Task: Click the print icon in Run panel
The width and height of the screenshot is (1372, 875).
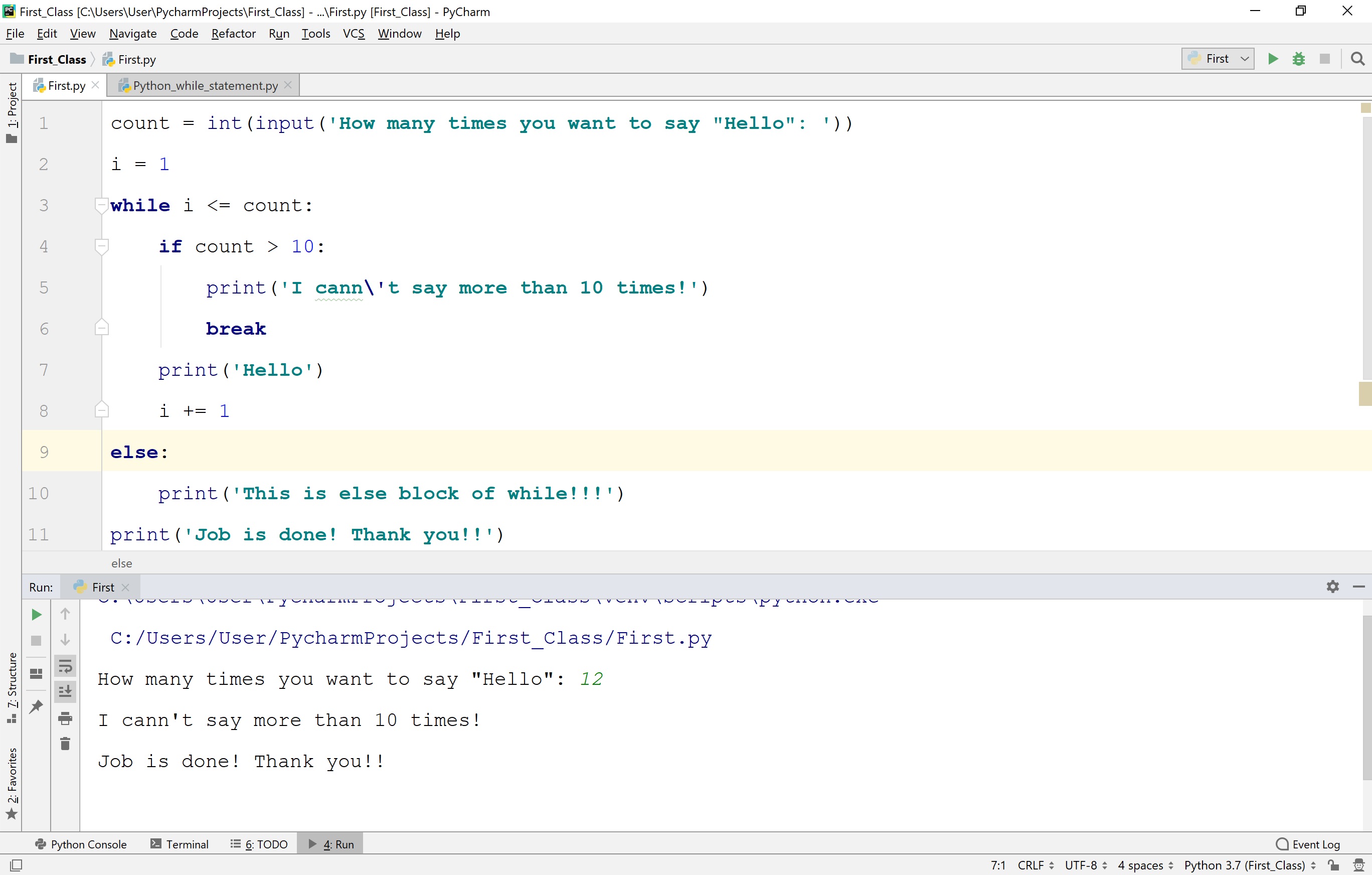Action: pos(65,718)
